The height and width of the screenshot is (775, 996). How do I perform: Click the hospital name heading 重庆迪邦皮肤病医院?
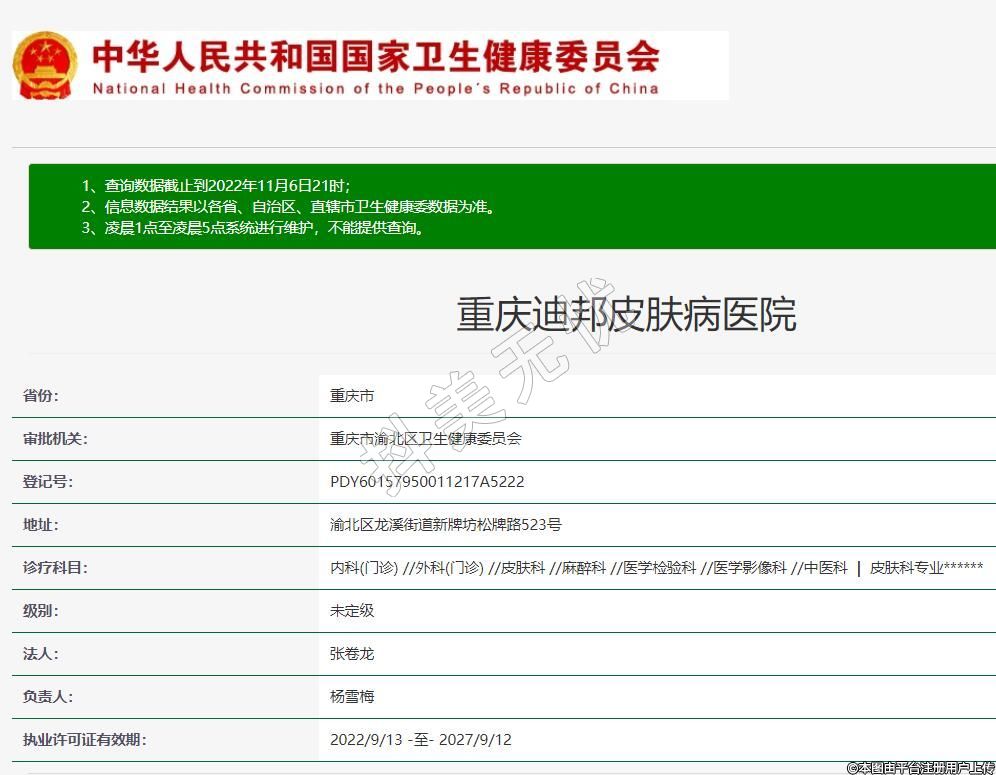(626, 314)
